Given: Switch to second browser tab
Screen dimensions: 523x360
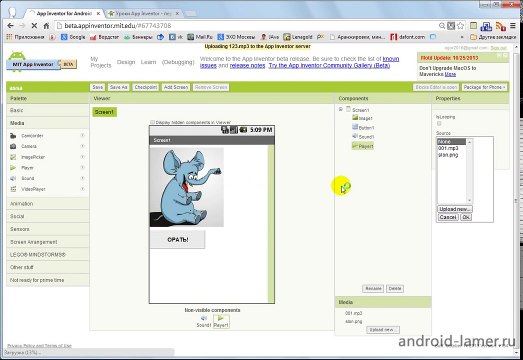Looking at the screenshot, I should click(143, 14).
